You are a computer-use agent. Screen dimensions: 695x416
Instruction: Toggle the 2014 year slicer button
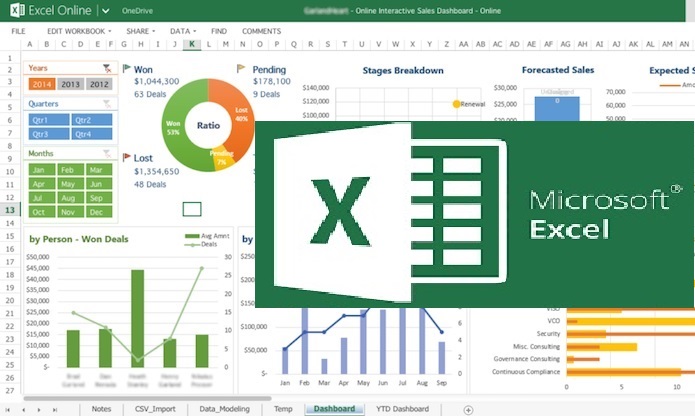tap(42, 84)
